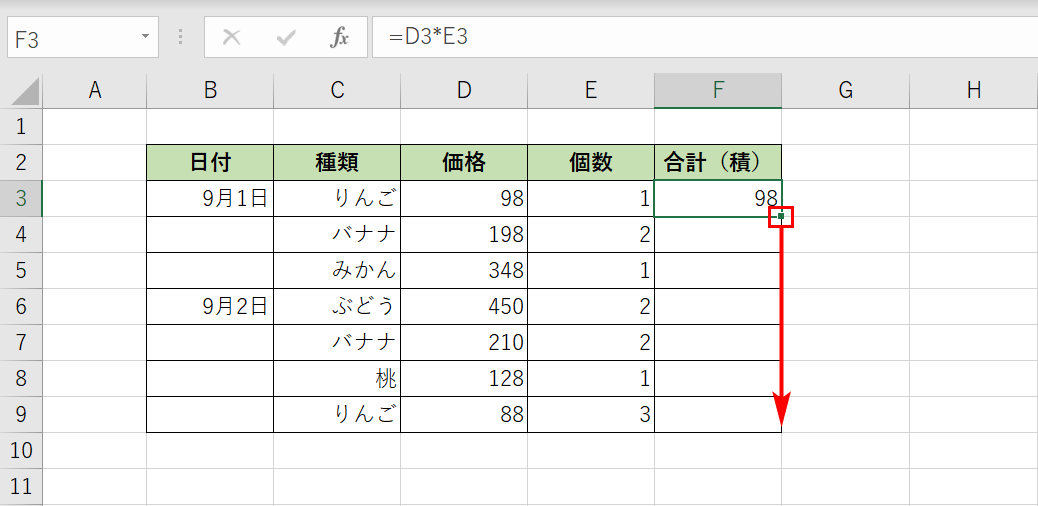The width and height of the screenshot is (1038, 506).
Task: Select the quantity cell in row 6
Action: point(591,306)
